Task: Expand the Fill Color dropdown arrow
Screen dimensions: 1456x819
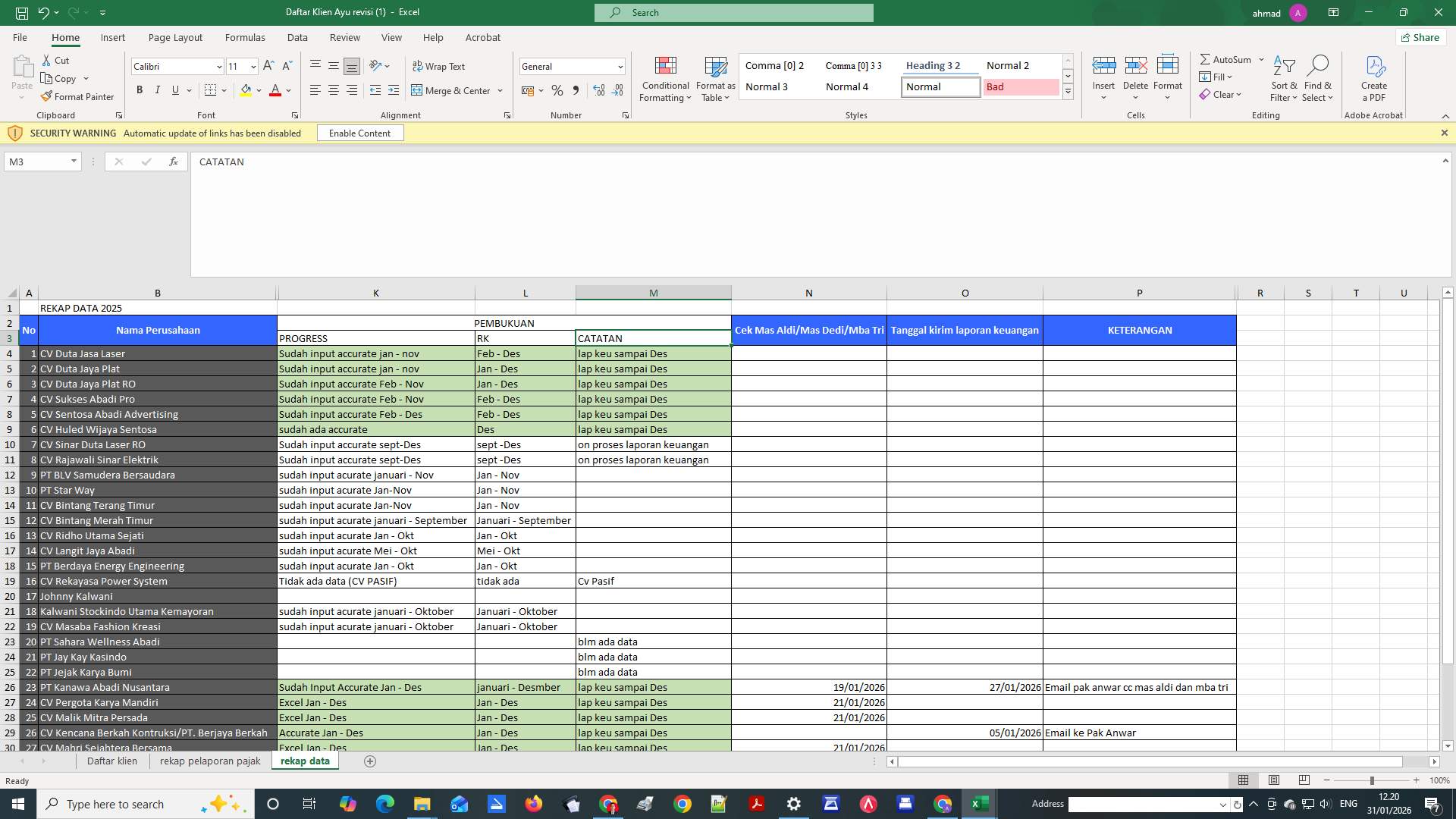Action: coord(258,90)
